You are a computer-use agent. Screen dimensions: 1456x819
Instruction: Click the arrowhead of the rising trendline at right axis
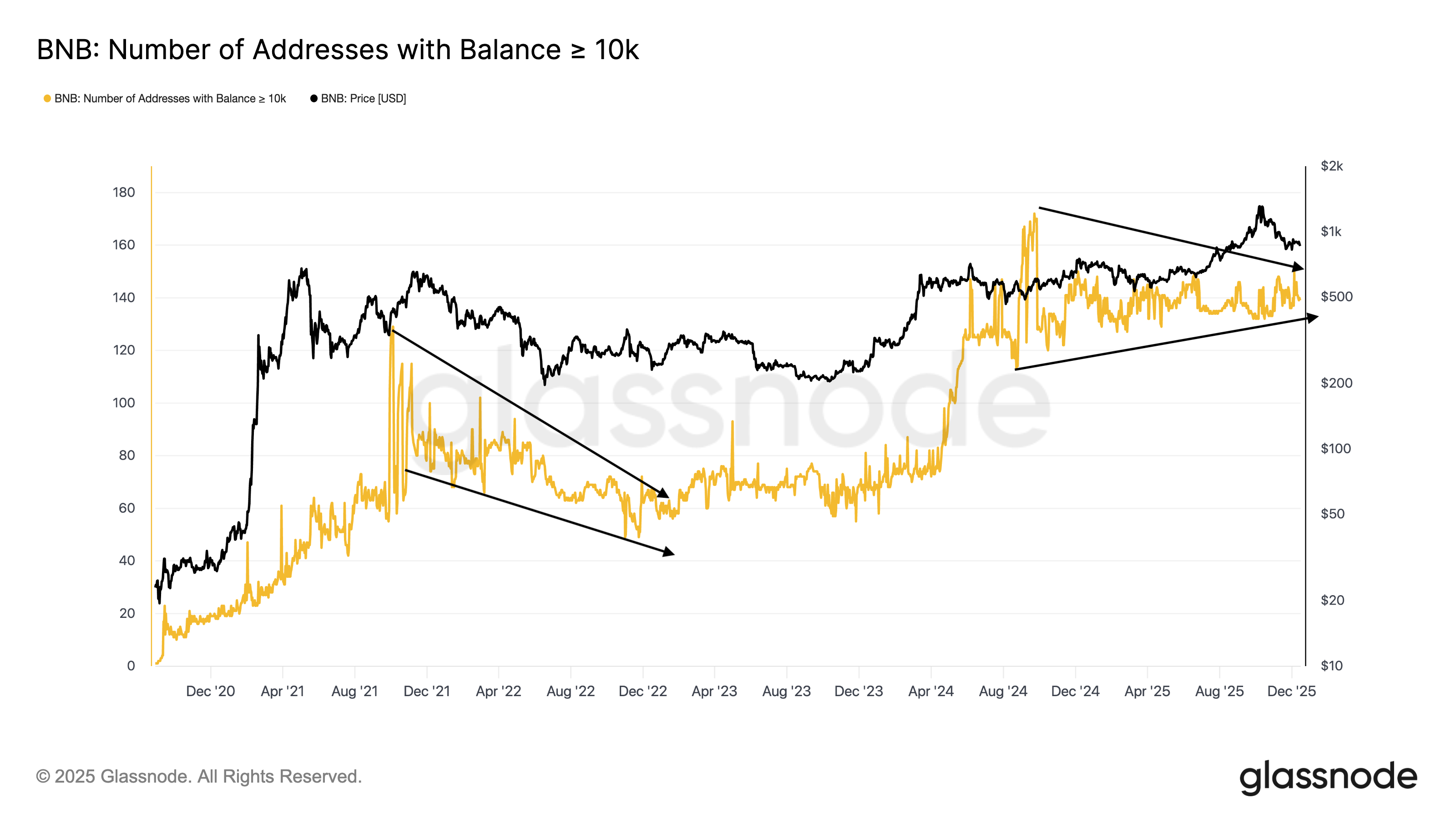[x=1311, y=318]
